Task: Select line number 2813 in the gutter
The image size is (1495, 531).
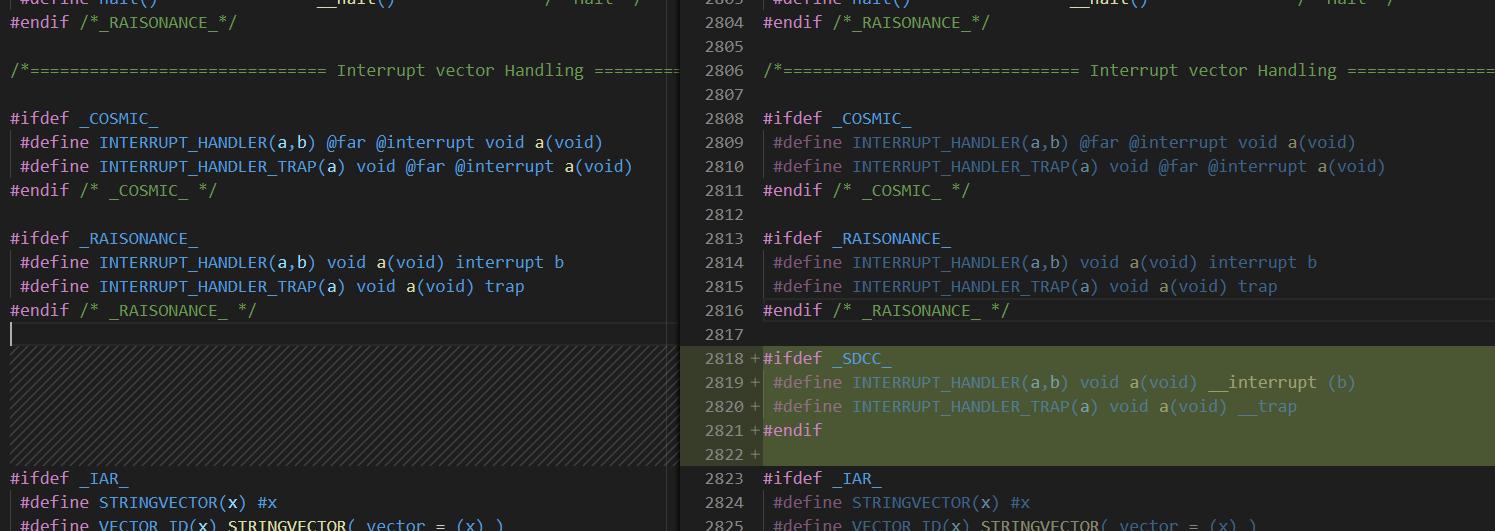Action: (724, 238)
